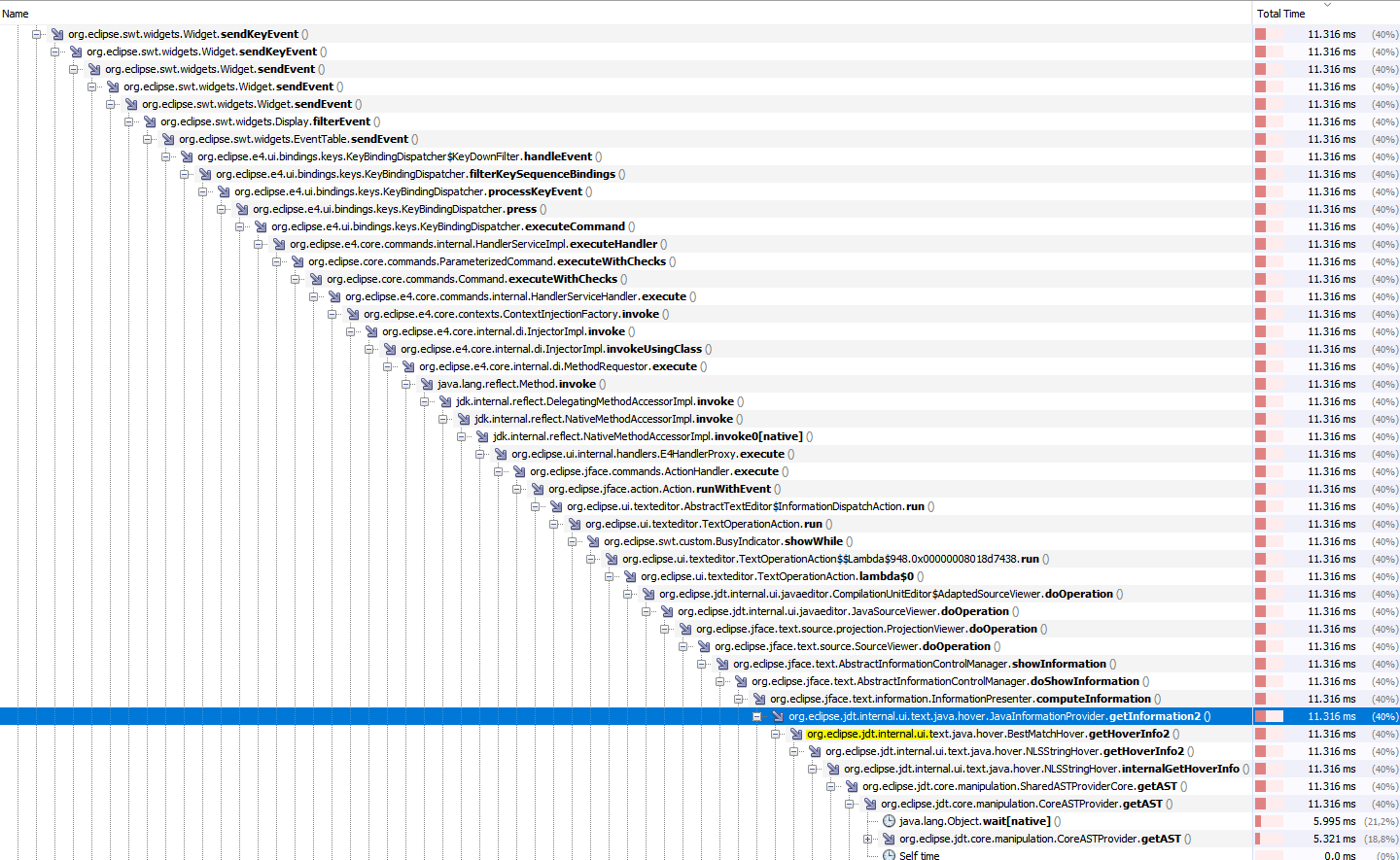Click the call icon on BusyIndicator.showWhile row
This screenshot has height=860, width=1400.
click(x=591, y=541)
